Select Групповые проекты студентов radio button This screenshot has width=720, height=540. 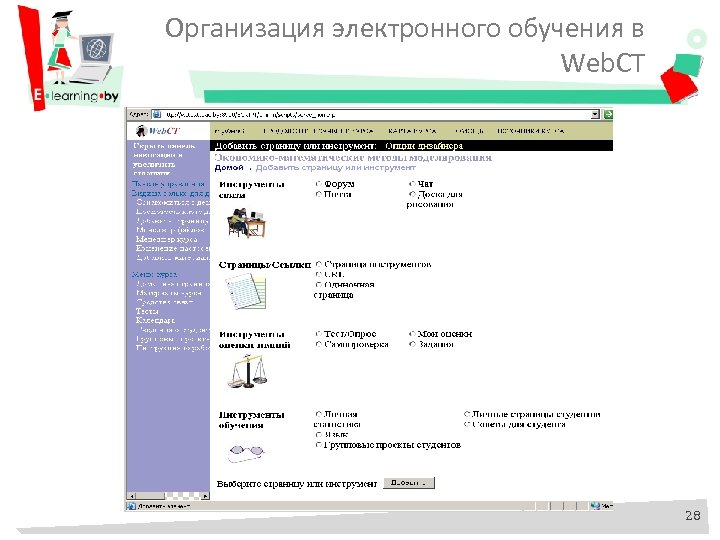[x=318, y=444]
